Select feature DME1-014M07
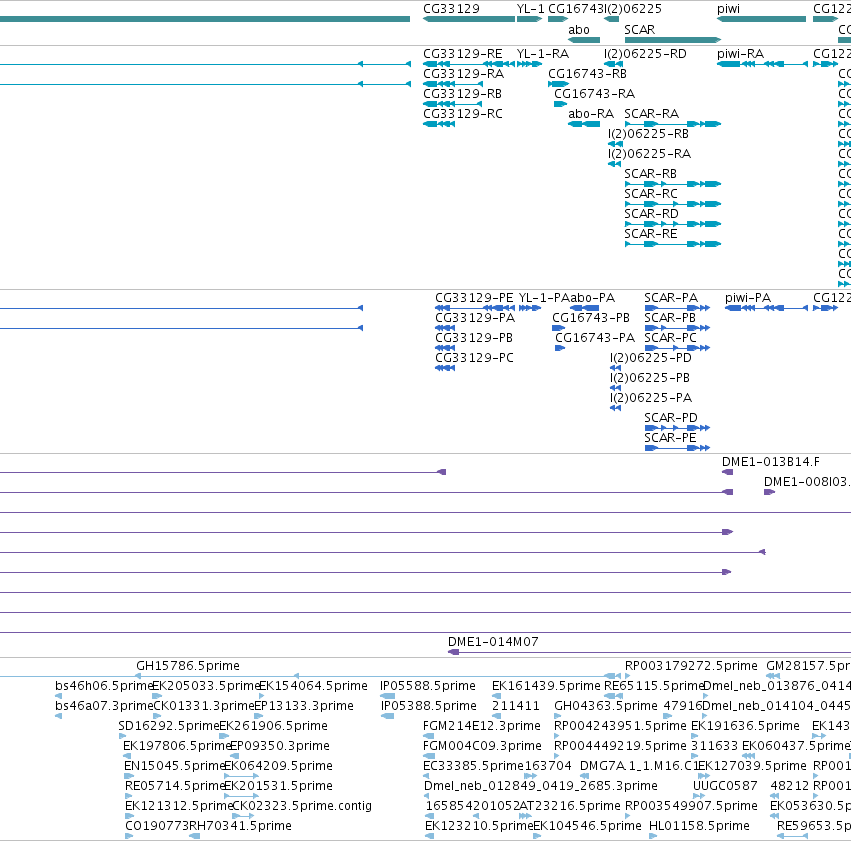The width and height of the screenshot is (851, 841). (649, 652)
